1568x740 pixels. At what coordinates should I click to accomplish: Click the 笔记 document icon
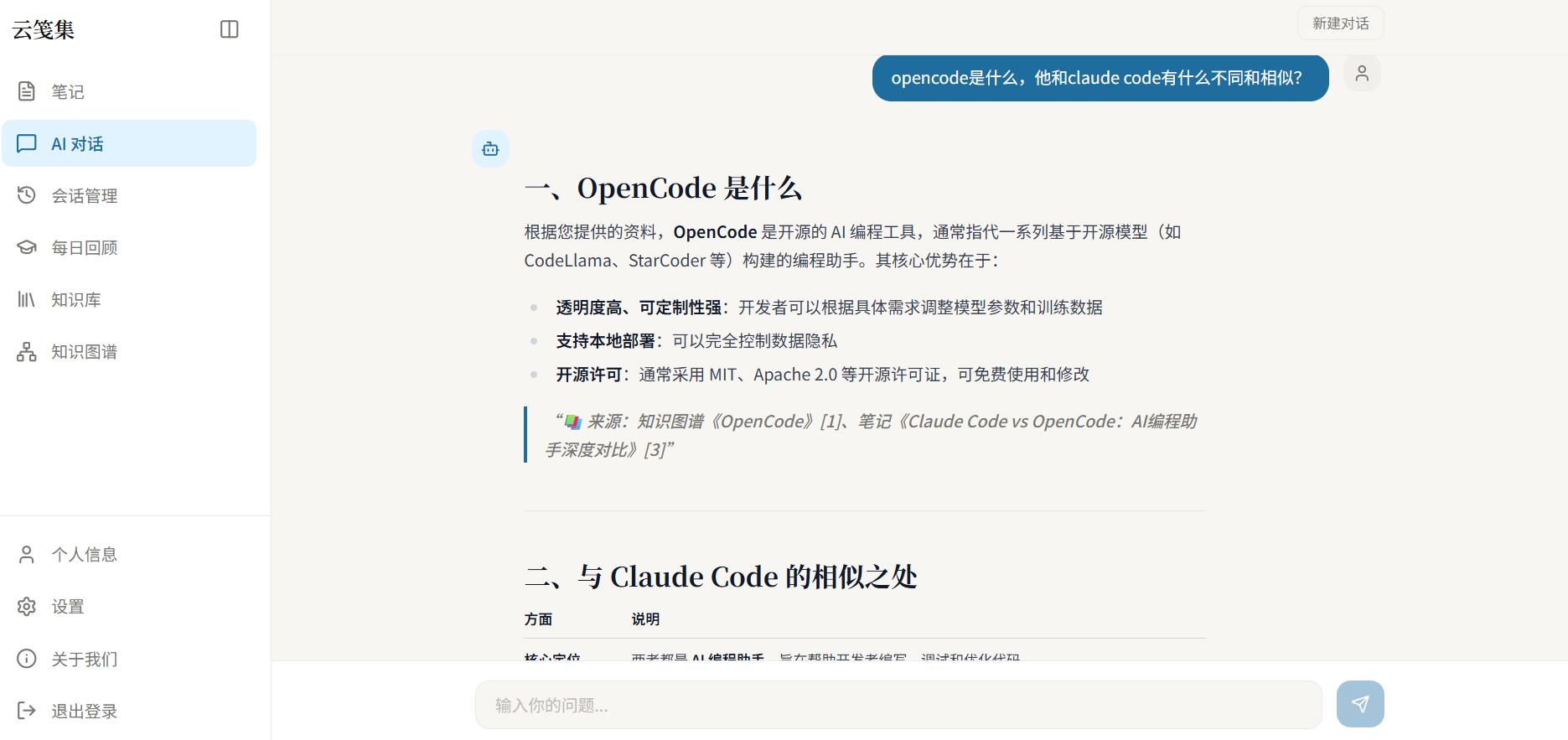(x=27, y=91)
